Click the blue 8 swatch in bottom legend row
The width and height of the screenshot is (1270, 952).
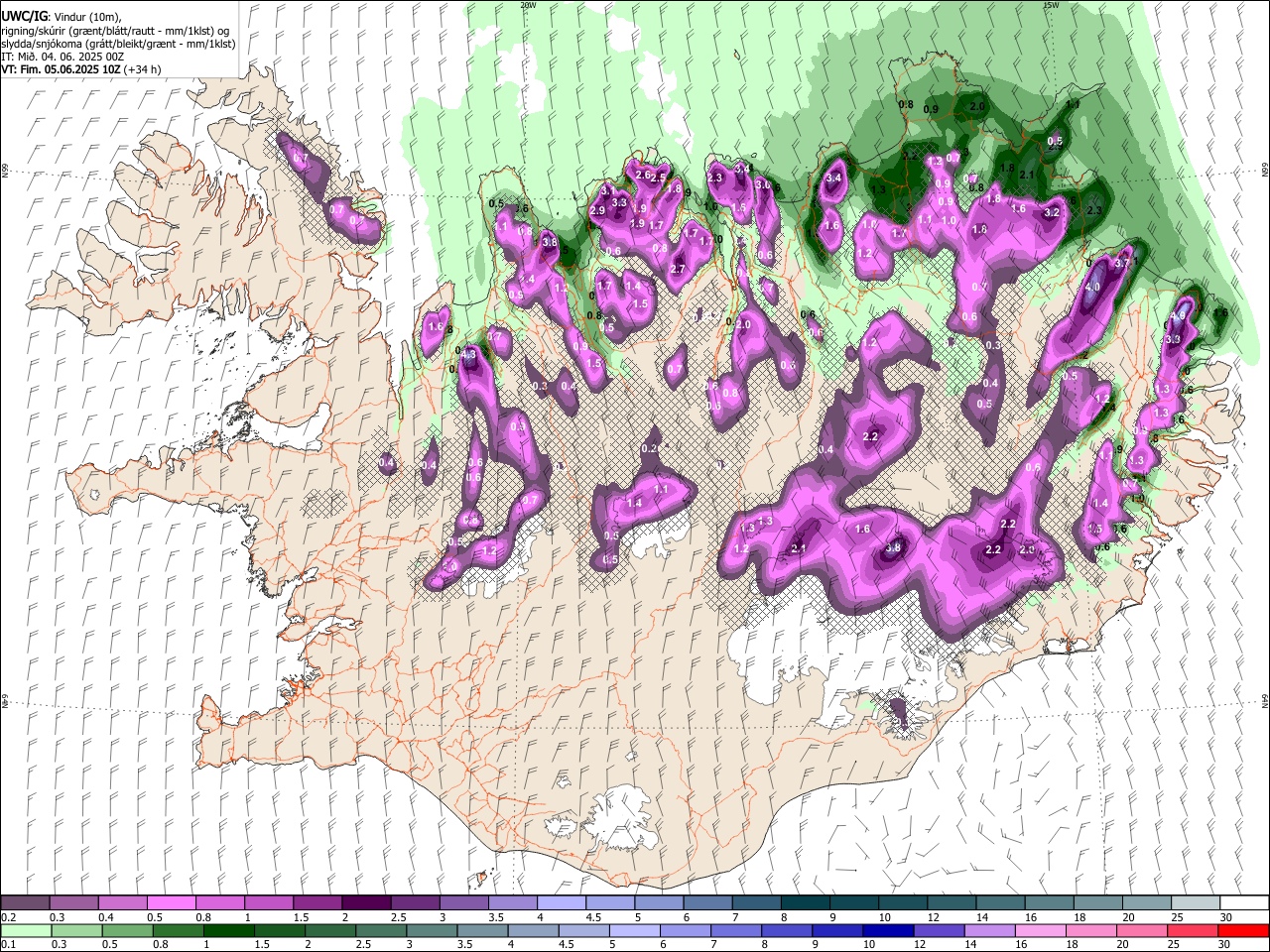point(787,930)
